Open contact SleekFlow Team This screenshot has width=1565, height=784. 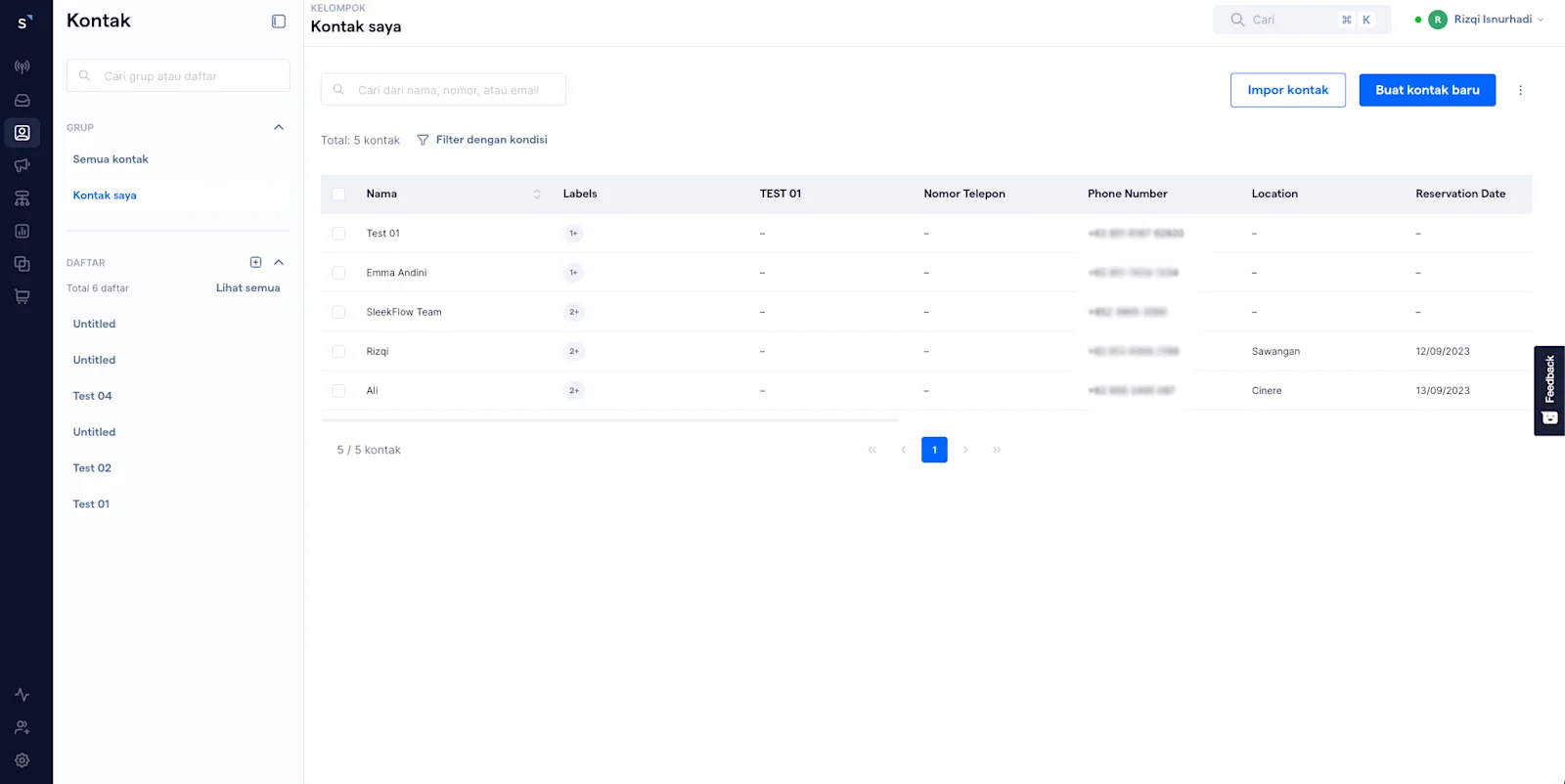tap(404, 312)
